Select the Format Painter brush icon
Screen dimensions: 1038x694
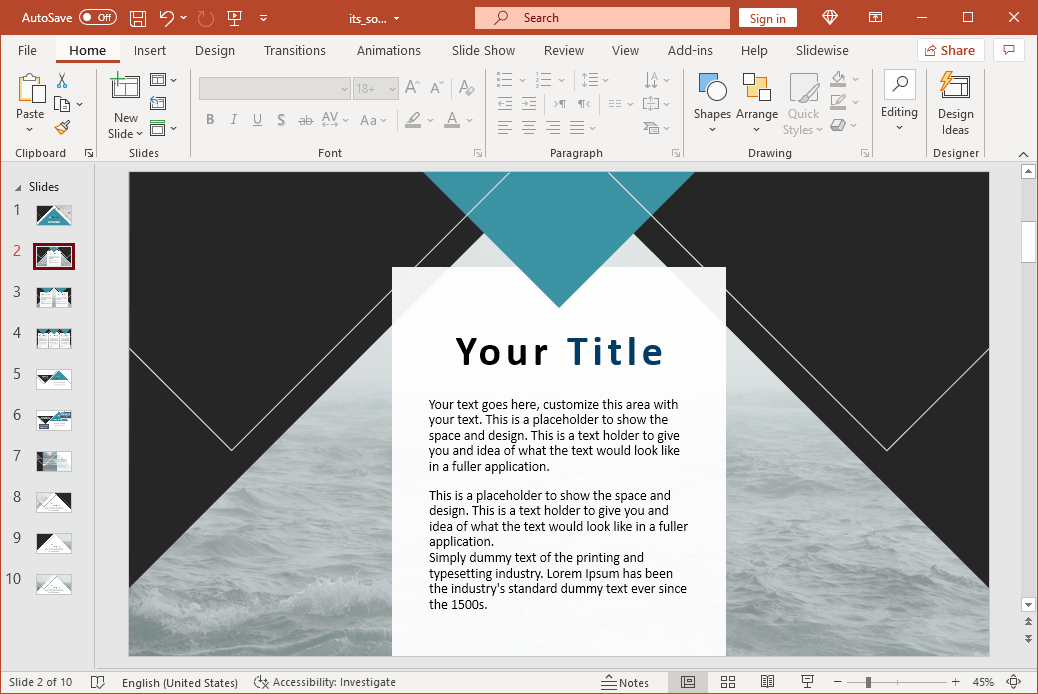(x=62, y=128)
